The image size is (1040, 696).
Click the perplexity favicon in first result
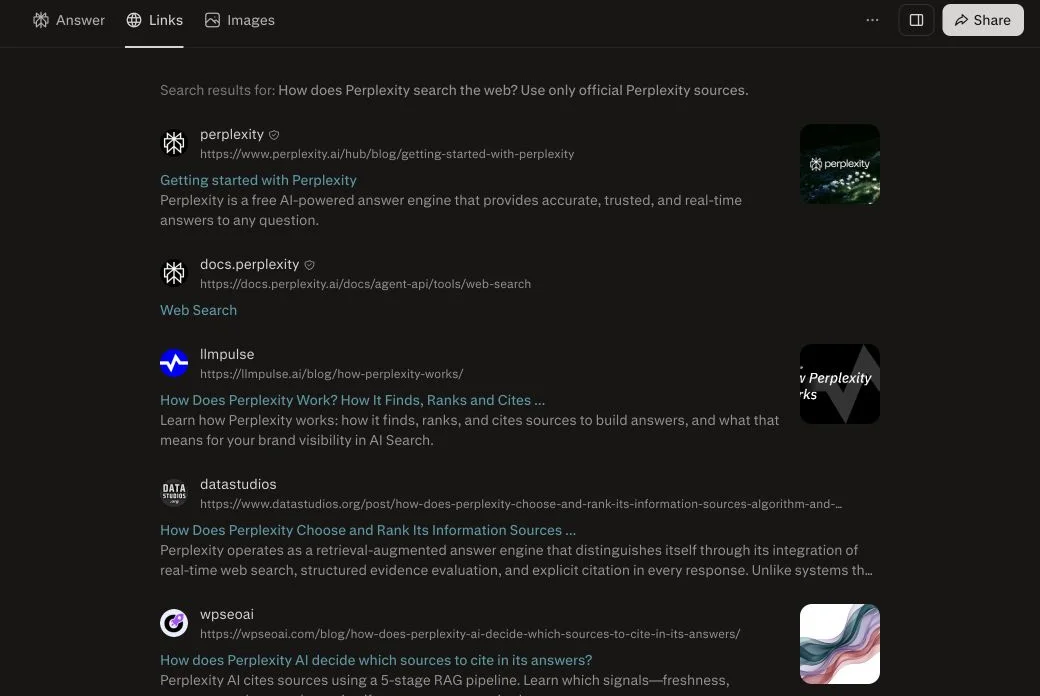coord(174,143)
